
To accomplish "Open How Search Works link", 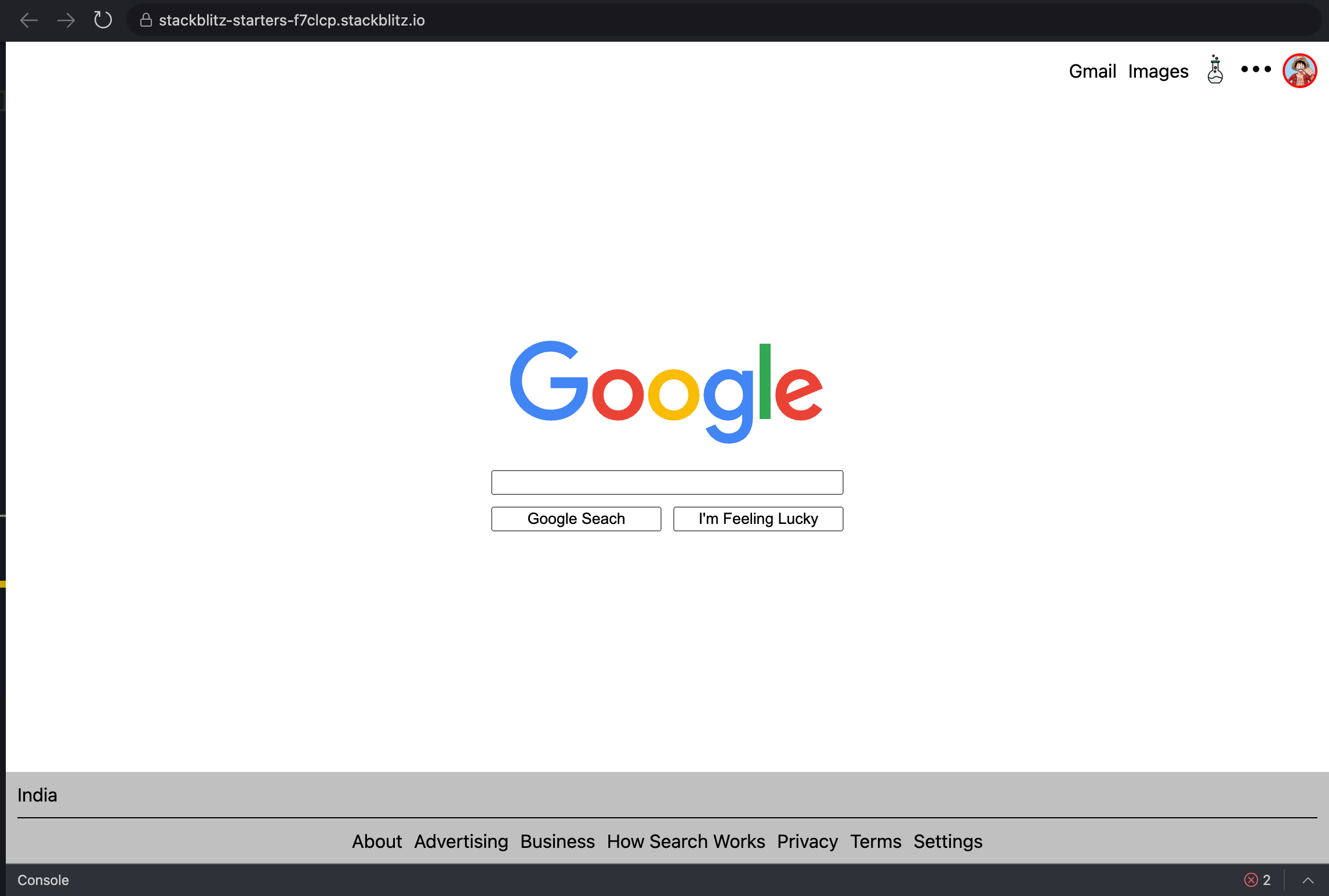I will [686, 842].
